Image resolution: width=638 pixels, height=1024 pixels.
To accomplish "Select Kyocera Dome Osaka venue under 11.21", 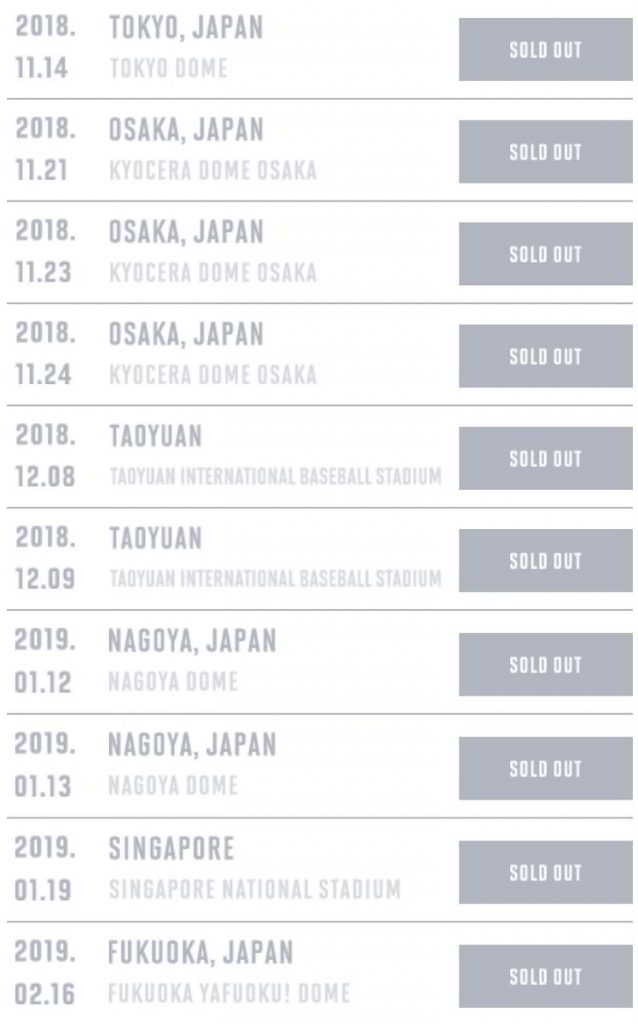I will click(212, 171).
